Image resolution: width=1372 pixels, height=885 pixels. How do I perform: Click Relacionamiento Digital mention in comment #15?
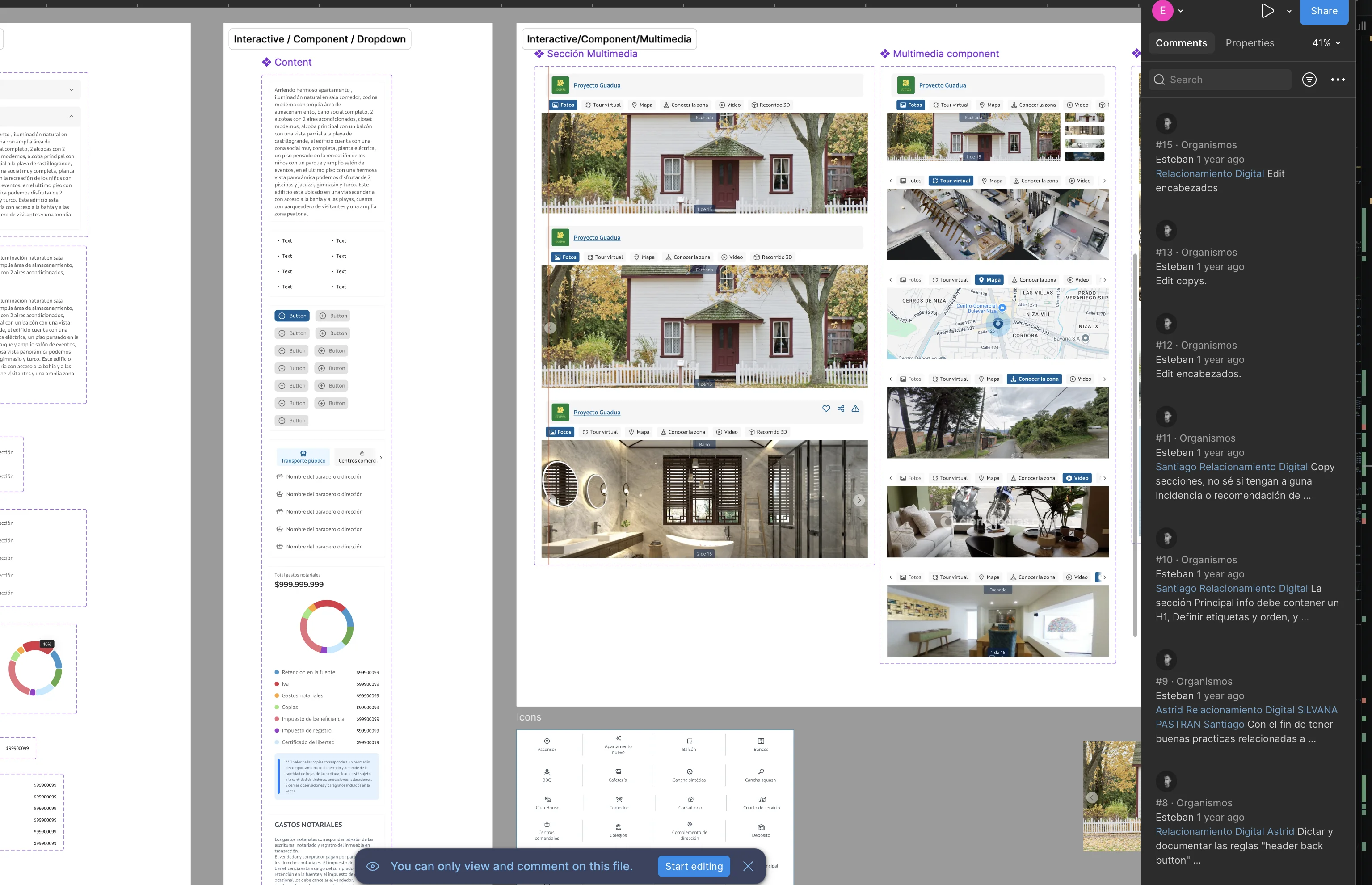click(1209, 173)
